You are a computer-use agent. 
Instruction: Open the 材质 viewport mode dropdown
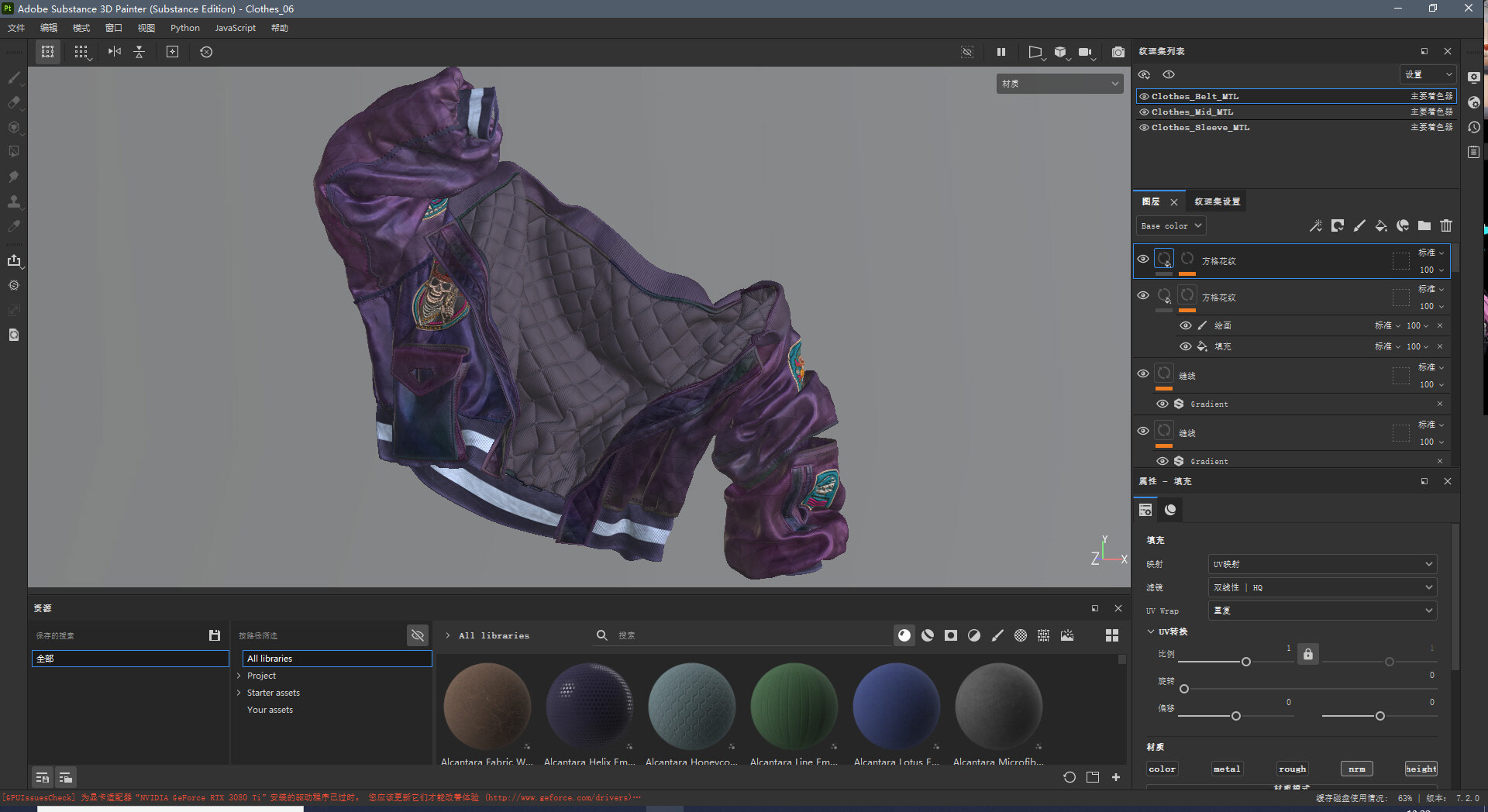[1059, 84]
